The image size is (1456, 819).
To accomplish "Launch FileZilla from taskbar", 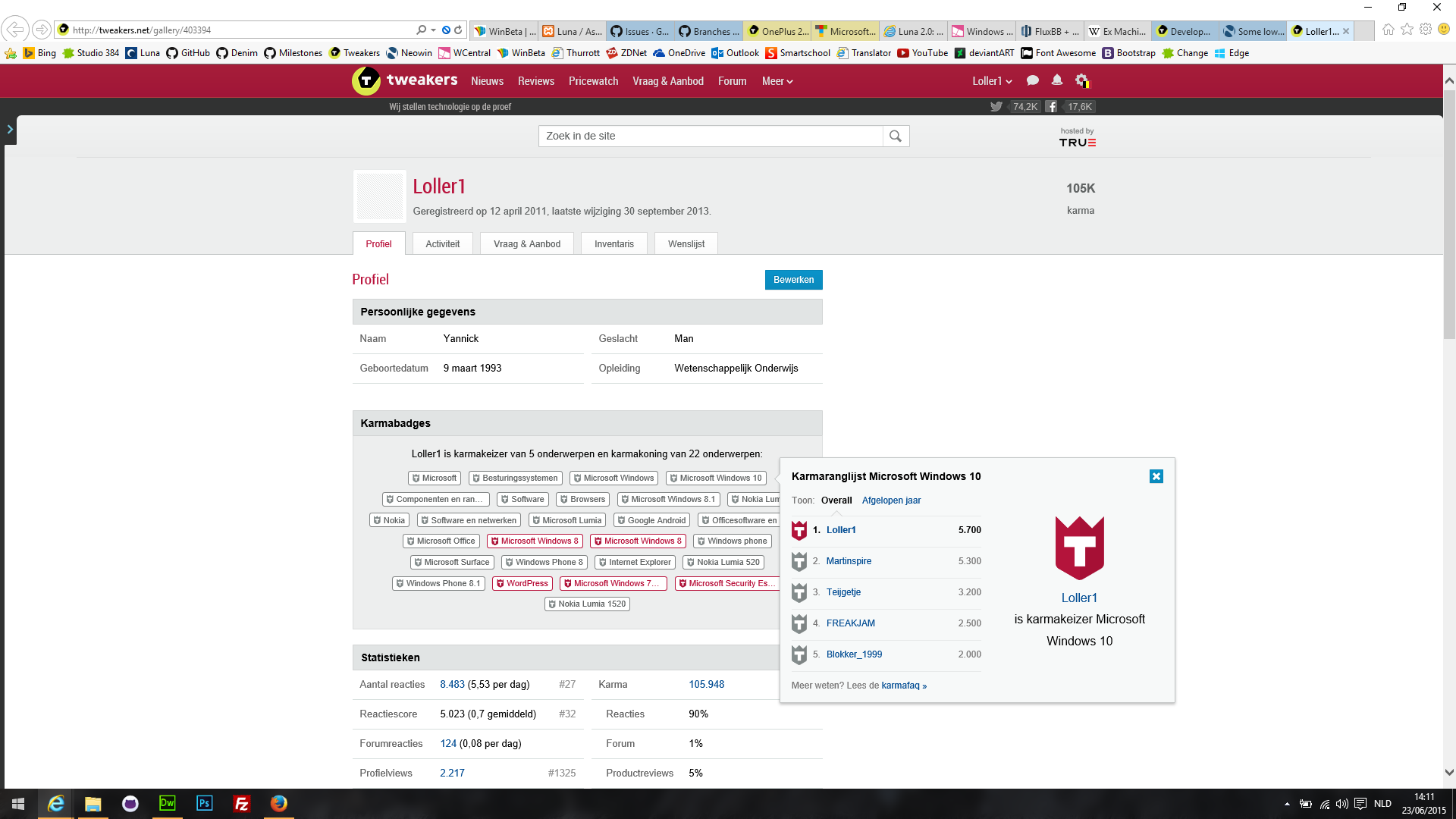I will click(241, 804).
